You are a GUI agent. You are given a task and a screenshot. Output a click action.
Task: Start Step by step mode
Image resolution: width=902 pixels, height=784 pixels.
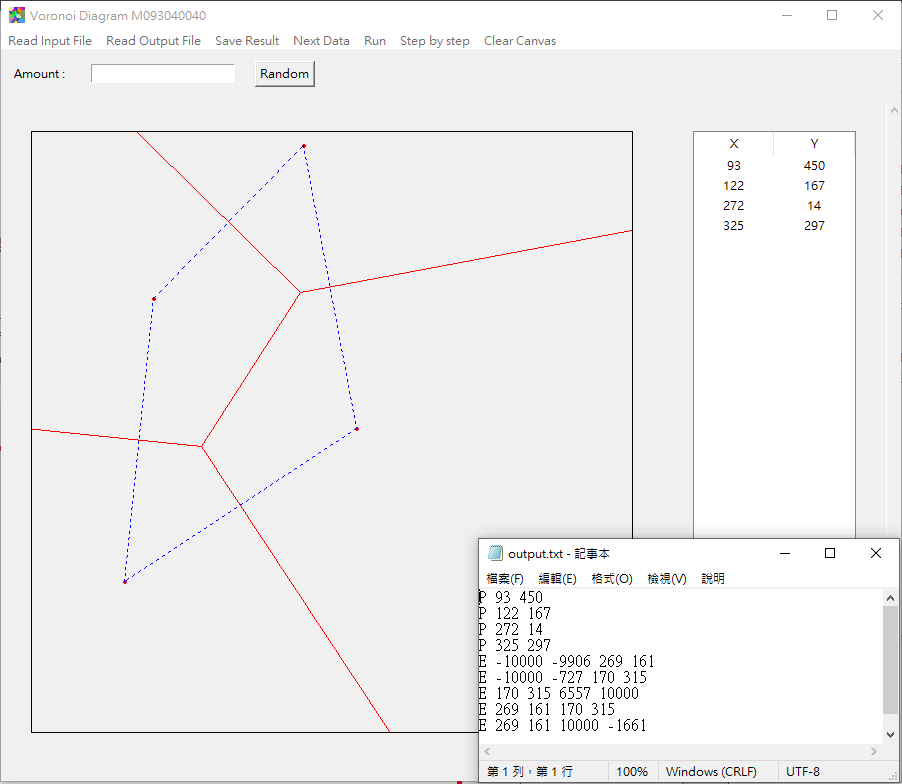click(435, 41)
